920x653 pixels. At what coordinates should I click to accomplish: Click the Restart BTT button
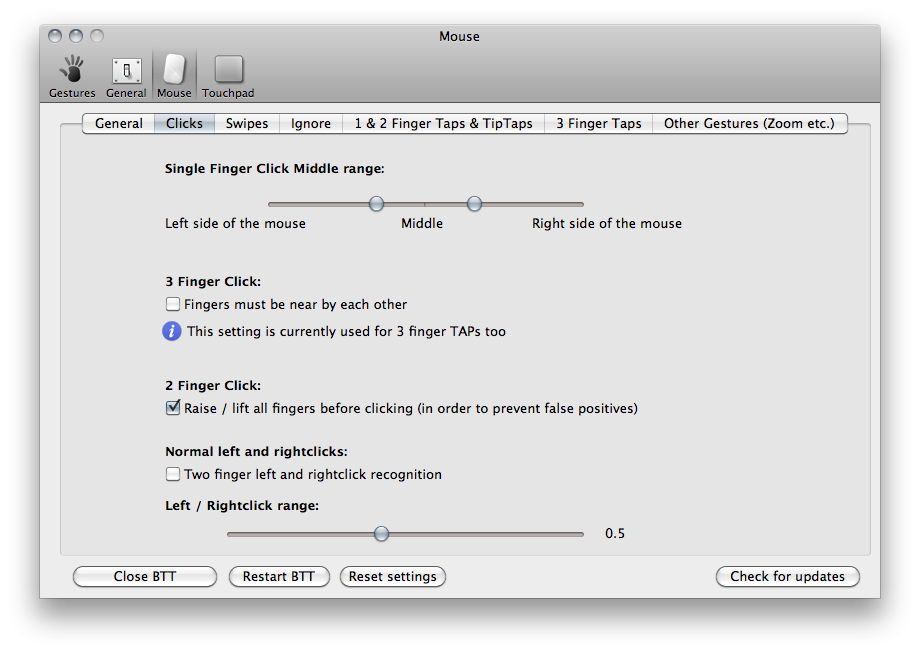coord(279,576)
